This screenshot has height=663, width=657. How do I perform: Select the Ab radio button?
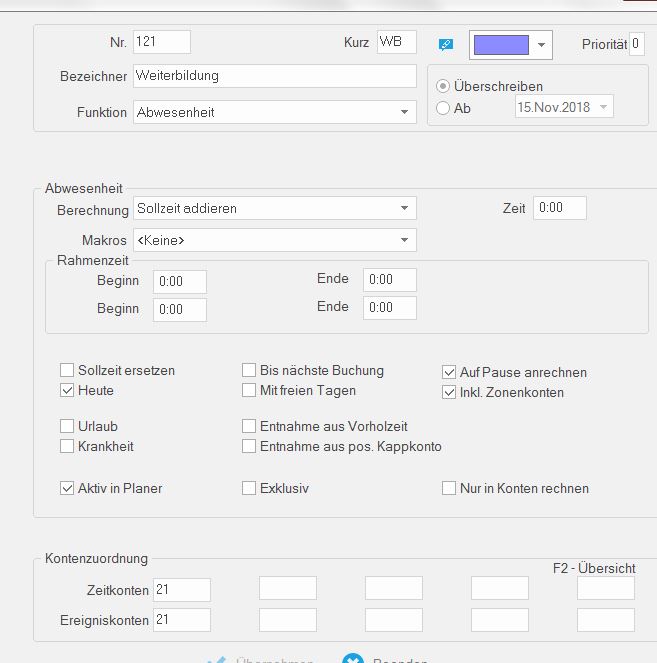click(444, 108)
